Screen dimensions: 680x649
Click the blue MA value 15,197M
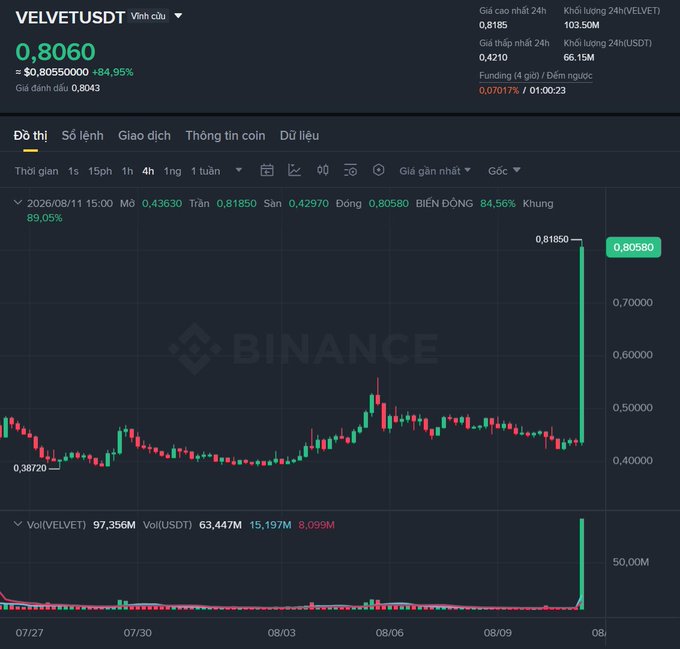(270, 525)
